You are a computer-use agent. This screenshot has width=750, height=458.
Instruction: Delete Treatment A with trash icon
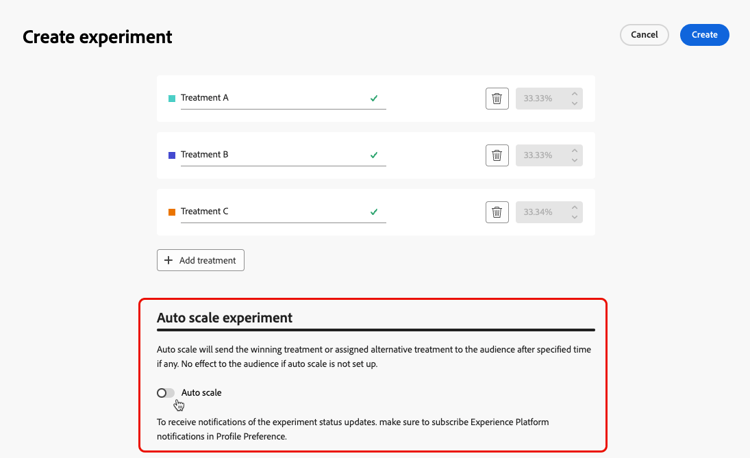[497, 98]
